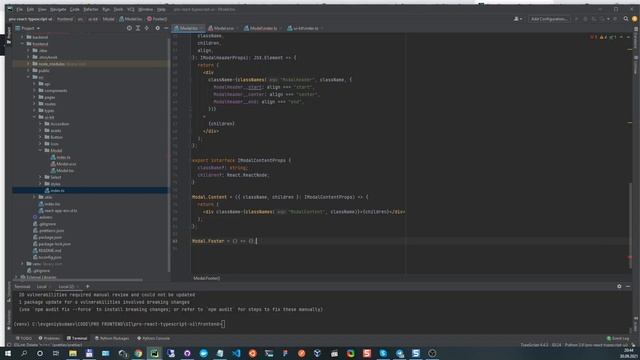The width and height of the screenshot is (640, 360).
Task: Open the Navigate menu
Action: [x=58, y=9]
